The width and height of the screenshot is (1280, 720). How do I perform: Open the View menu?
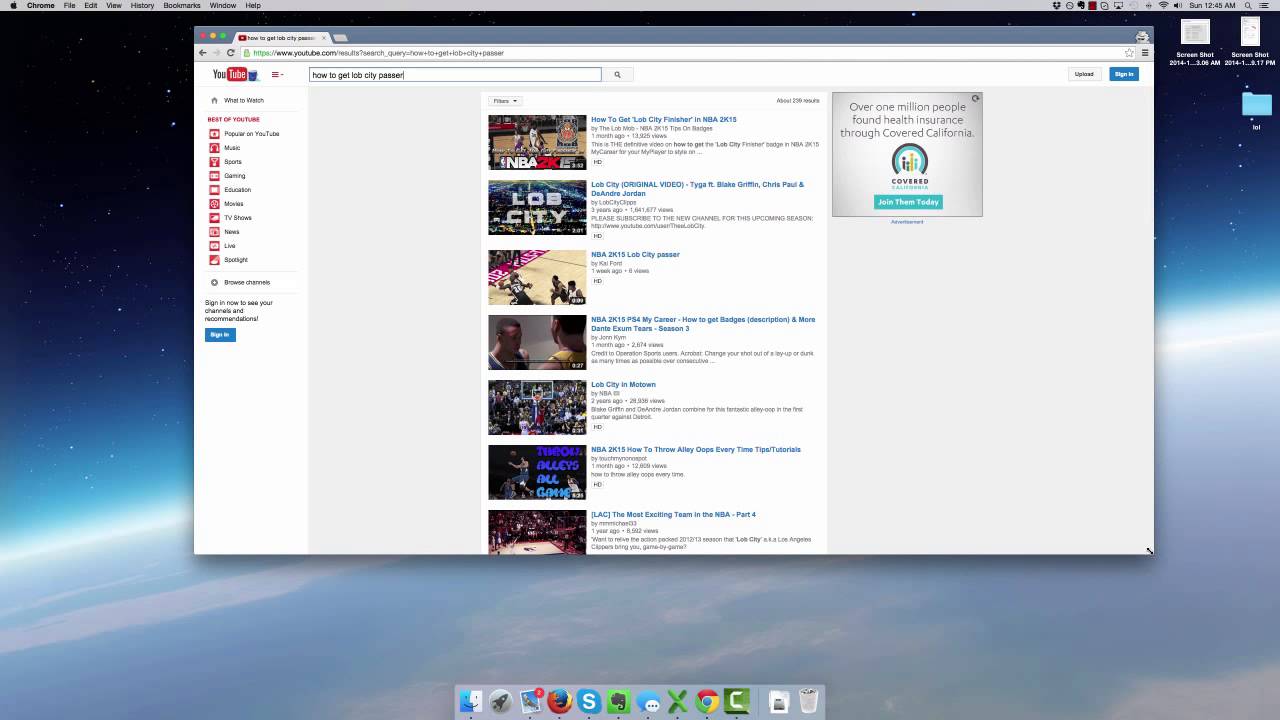pos(114,6)
